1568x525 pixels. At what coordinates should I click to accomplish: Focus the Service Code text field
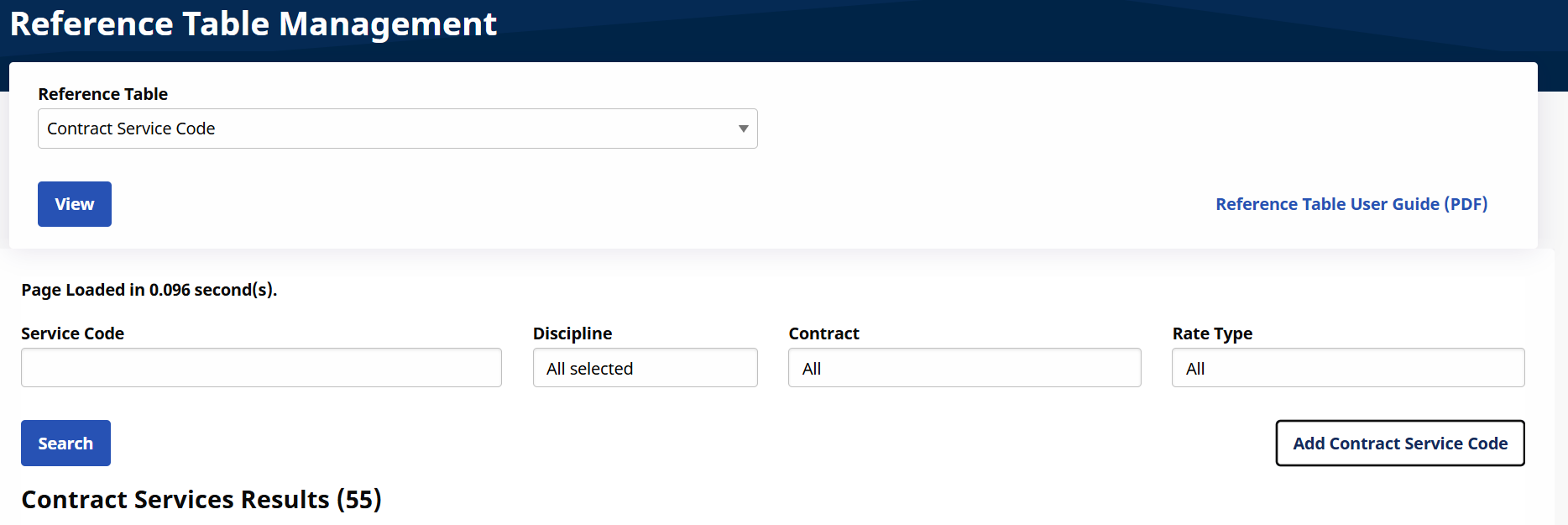261,368
